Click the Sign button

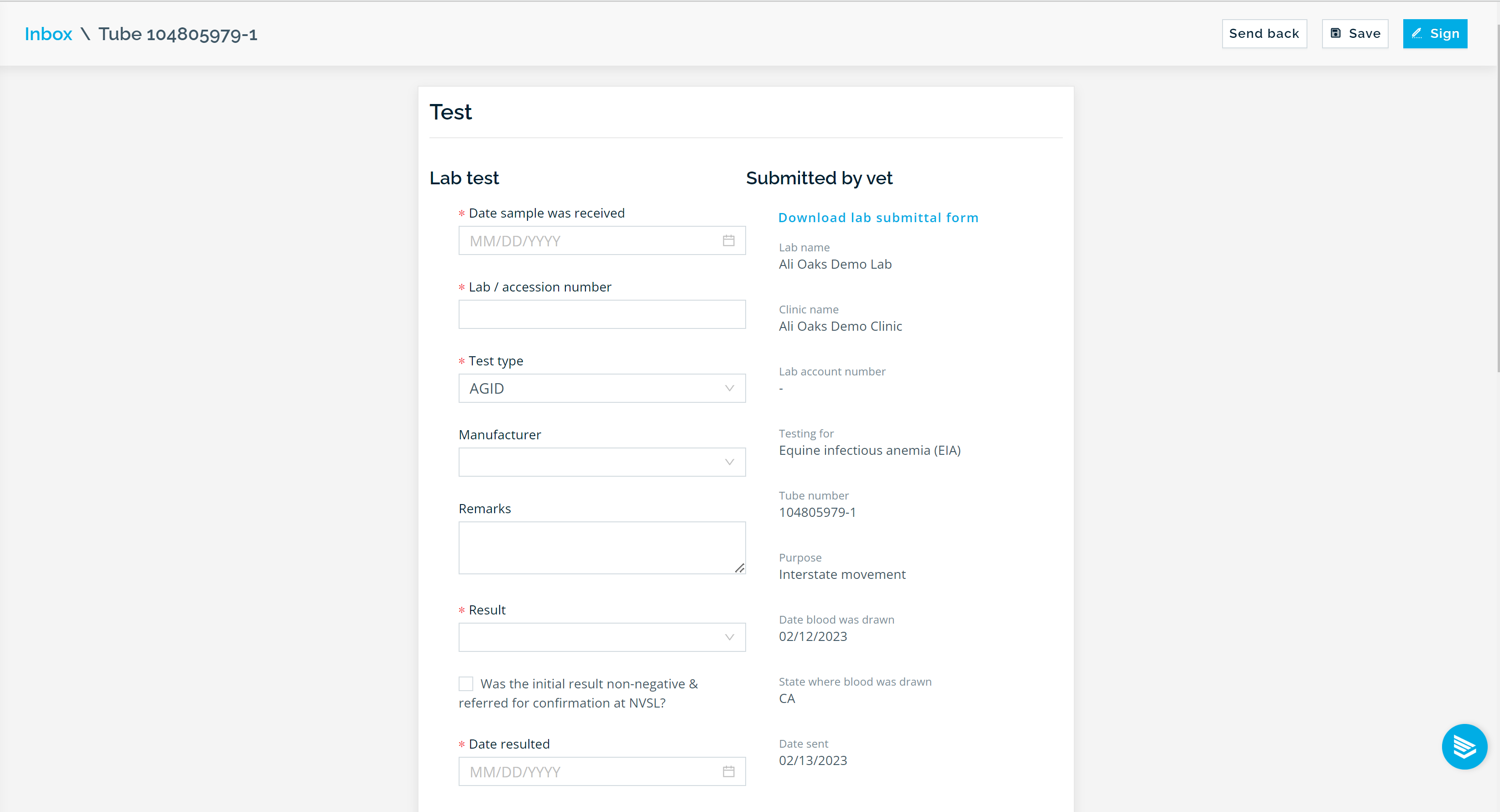[x=1435, y=33]
